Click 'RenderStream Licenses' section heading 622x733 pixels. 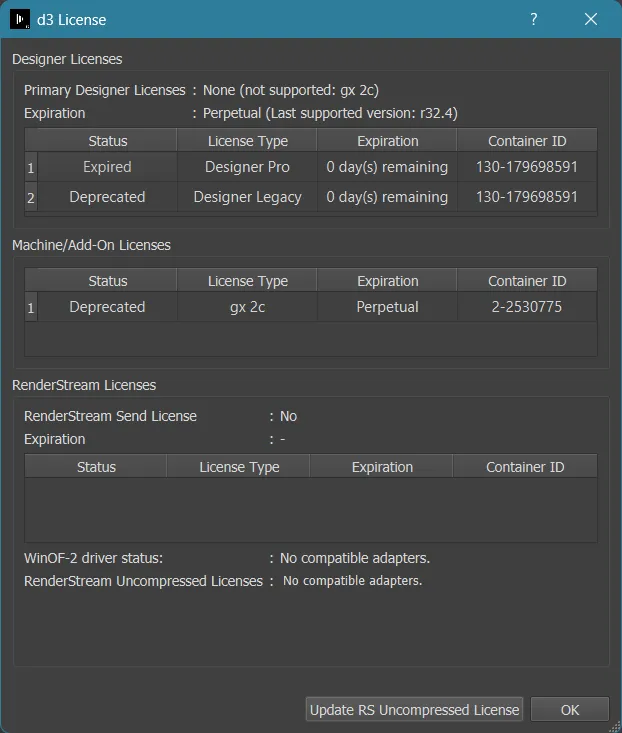point(84,385)
